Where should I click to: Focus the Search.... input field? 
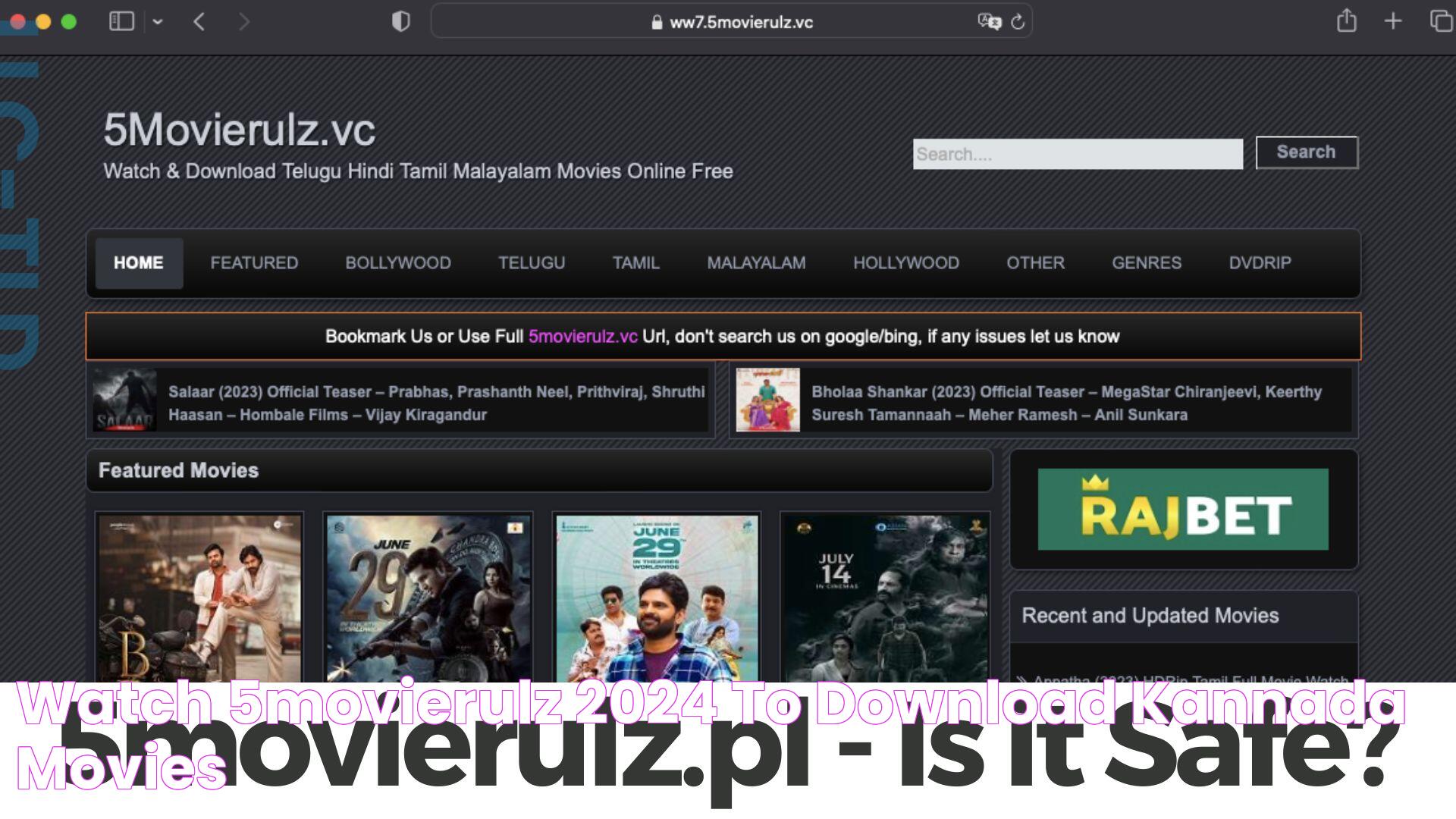1078,154
